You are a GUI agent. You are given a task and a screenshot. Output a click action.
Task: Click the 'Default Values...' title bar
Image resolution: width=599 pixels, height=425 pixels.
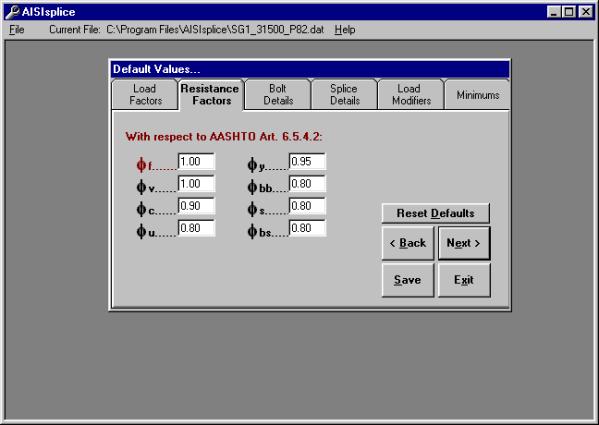point(310,69)
